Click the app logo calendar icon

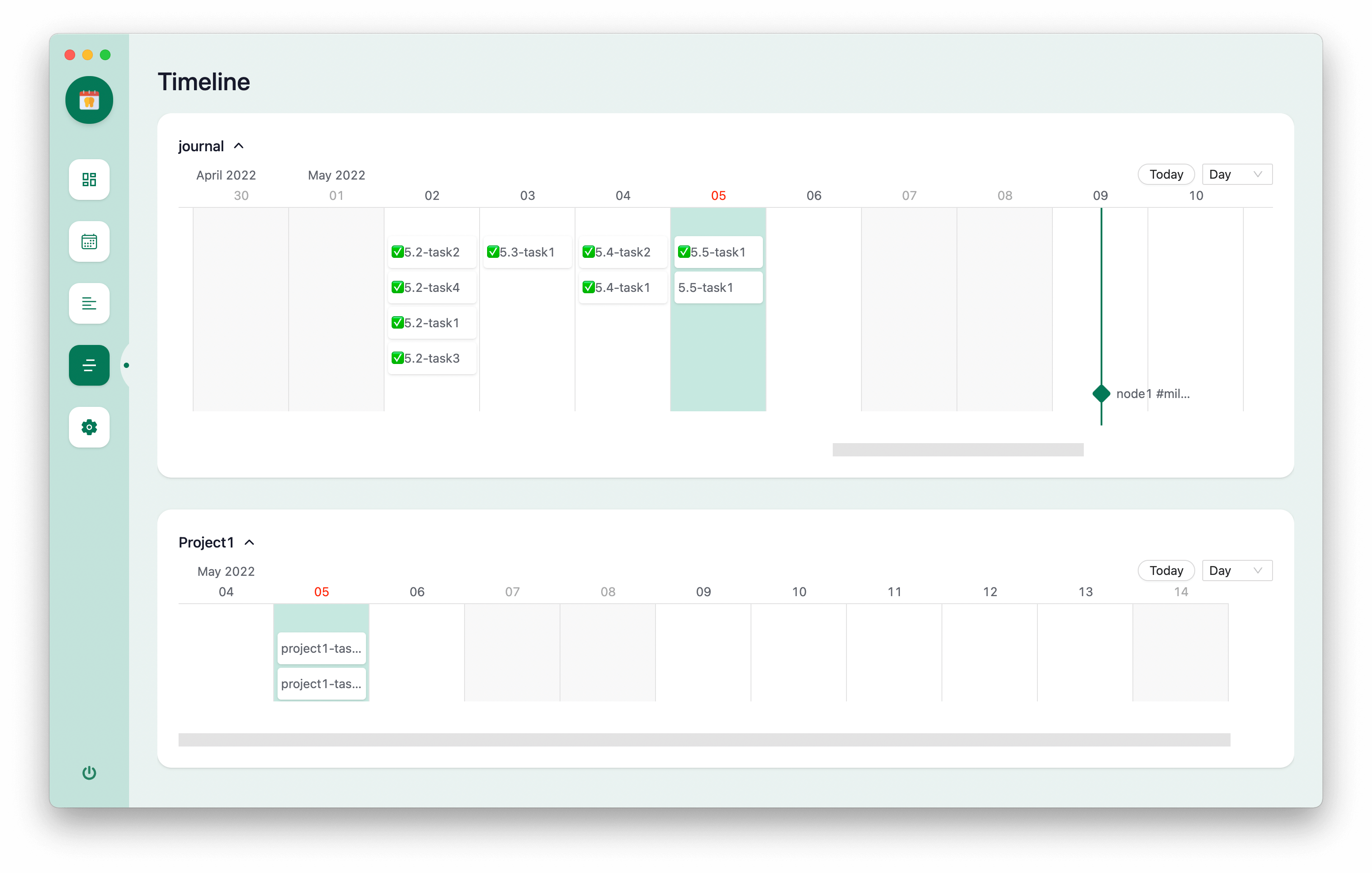(89, 100)
